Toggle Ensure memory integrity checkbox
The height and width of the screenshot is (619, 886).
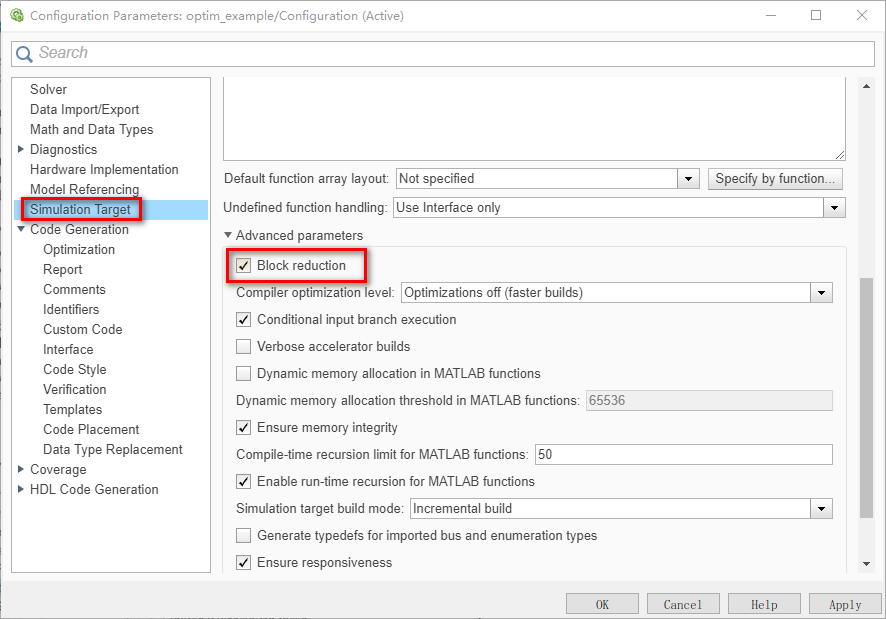244,427
